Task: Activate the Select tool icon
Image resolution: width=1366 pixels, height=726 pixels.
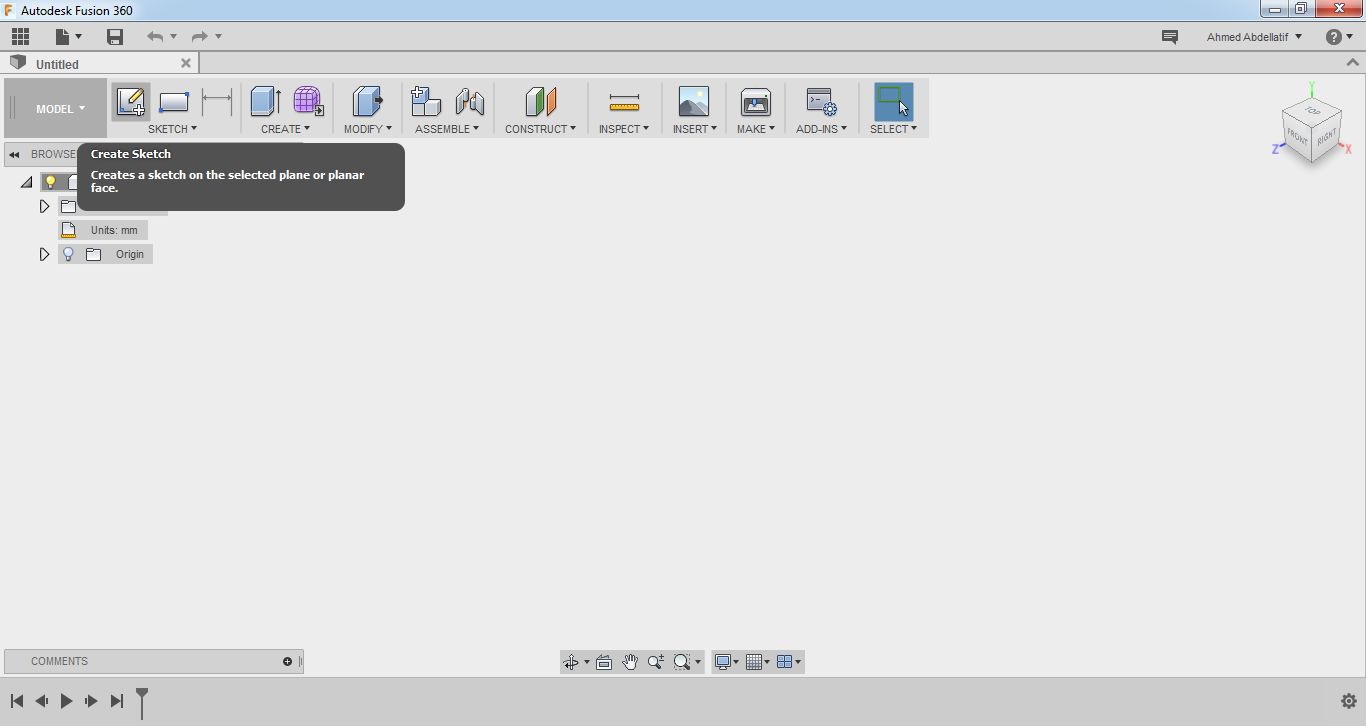Action: [x=893, y=101]
